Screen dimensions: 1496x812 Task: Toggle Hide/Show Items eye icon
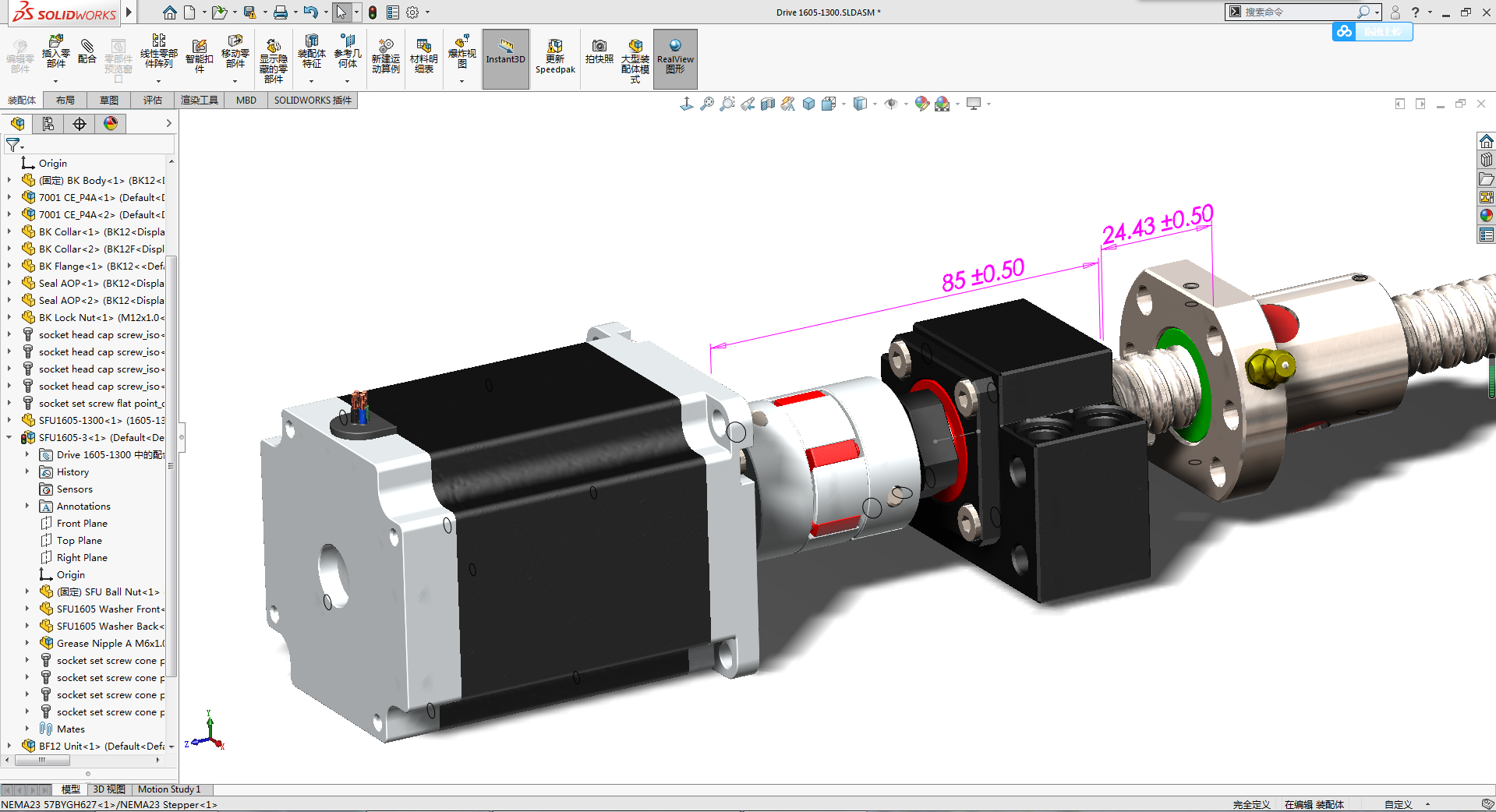point(891,104)
